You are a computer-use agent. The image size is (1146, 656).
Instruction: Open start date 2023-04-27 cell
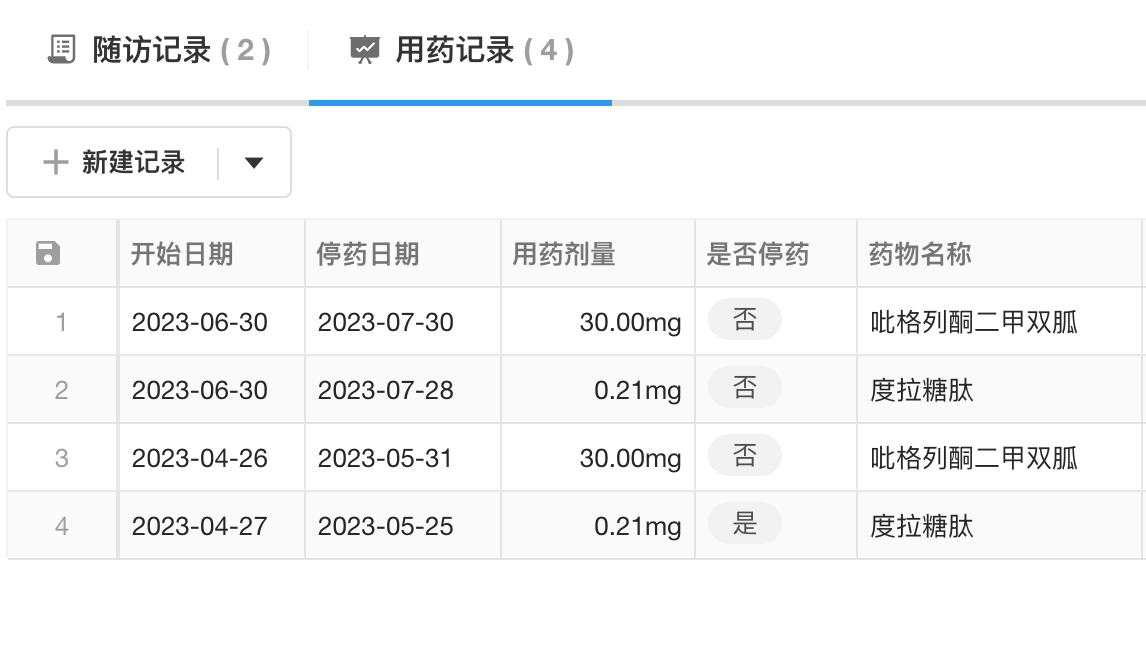200,526
